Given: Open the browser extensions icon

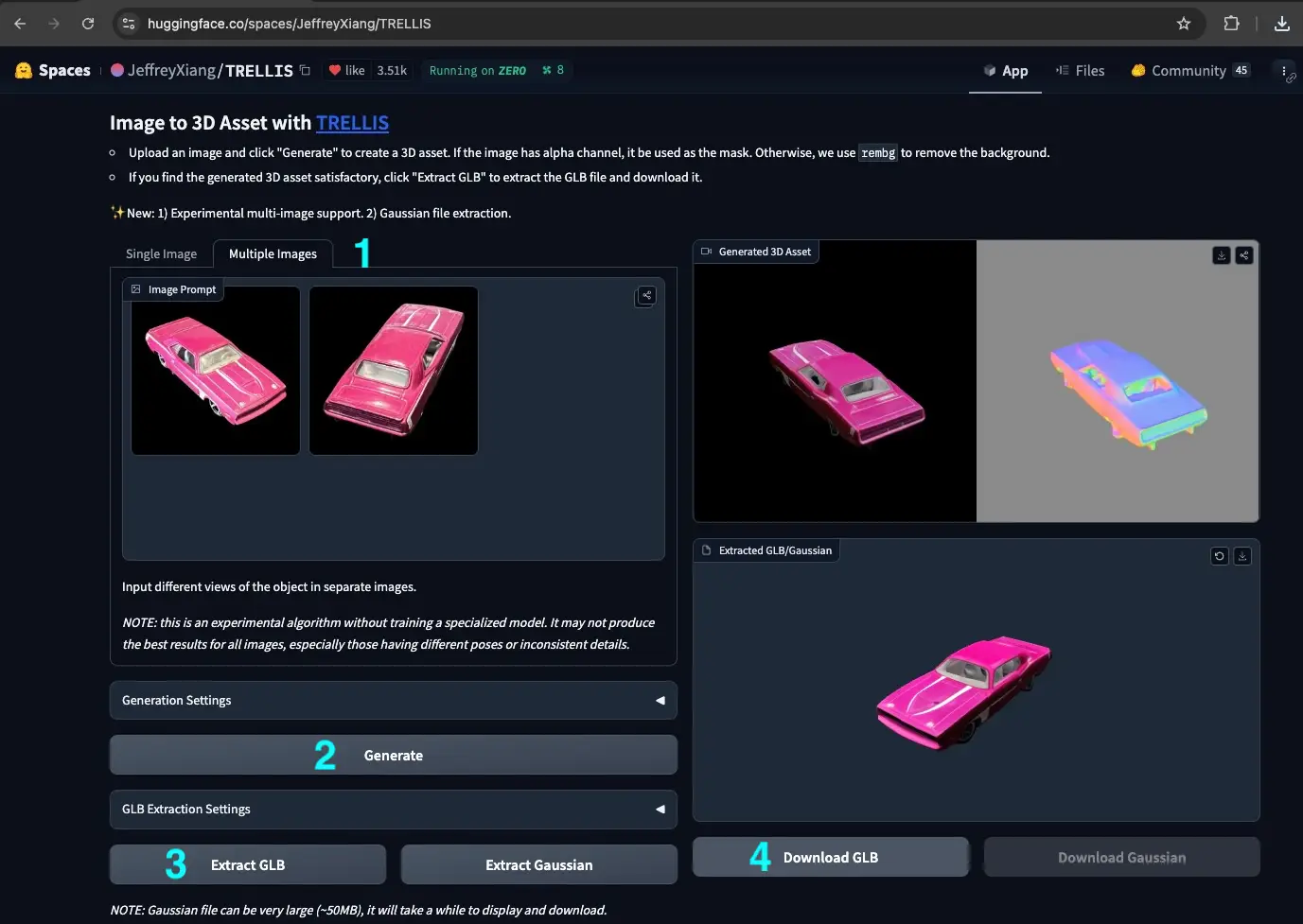Looking at the screenshot, I should tap(1232, 23).
